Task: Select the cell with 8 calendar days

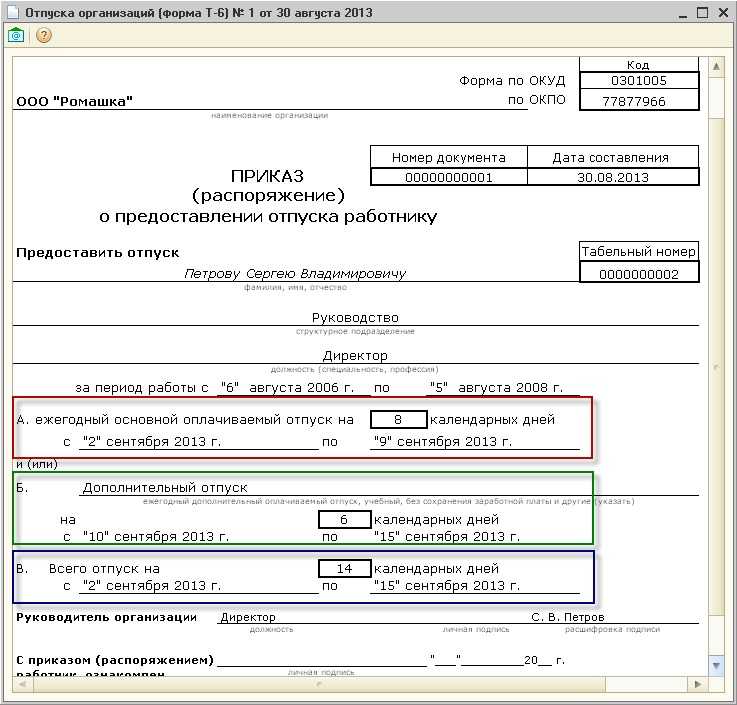Action: tap(399, 419)
